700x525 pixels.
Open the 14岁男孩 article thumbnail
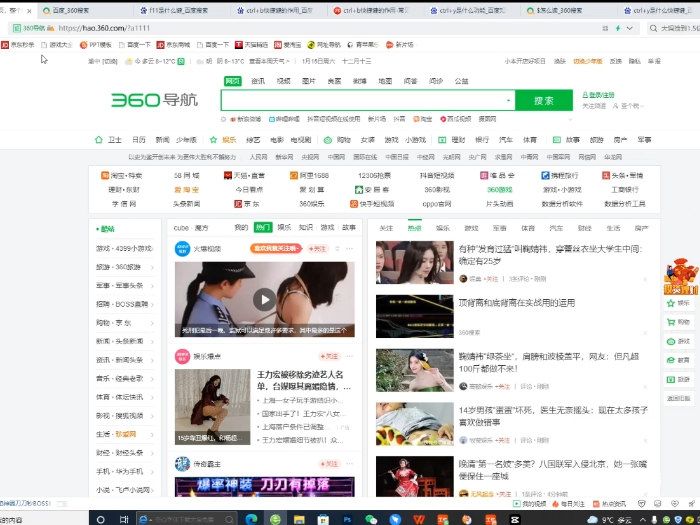414,424
